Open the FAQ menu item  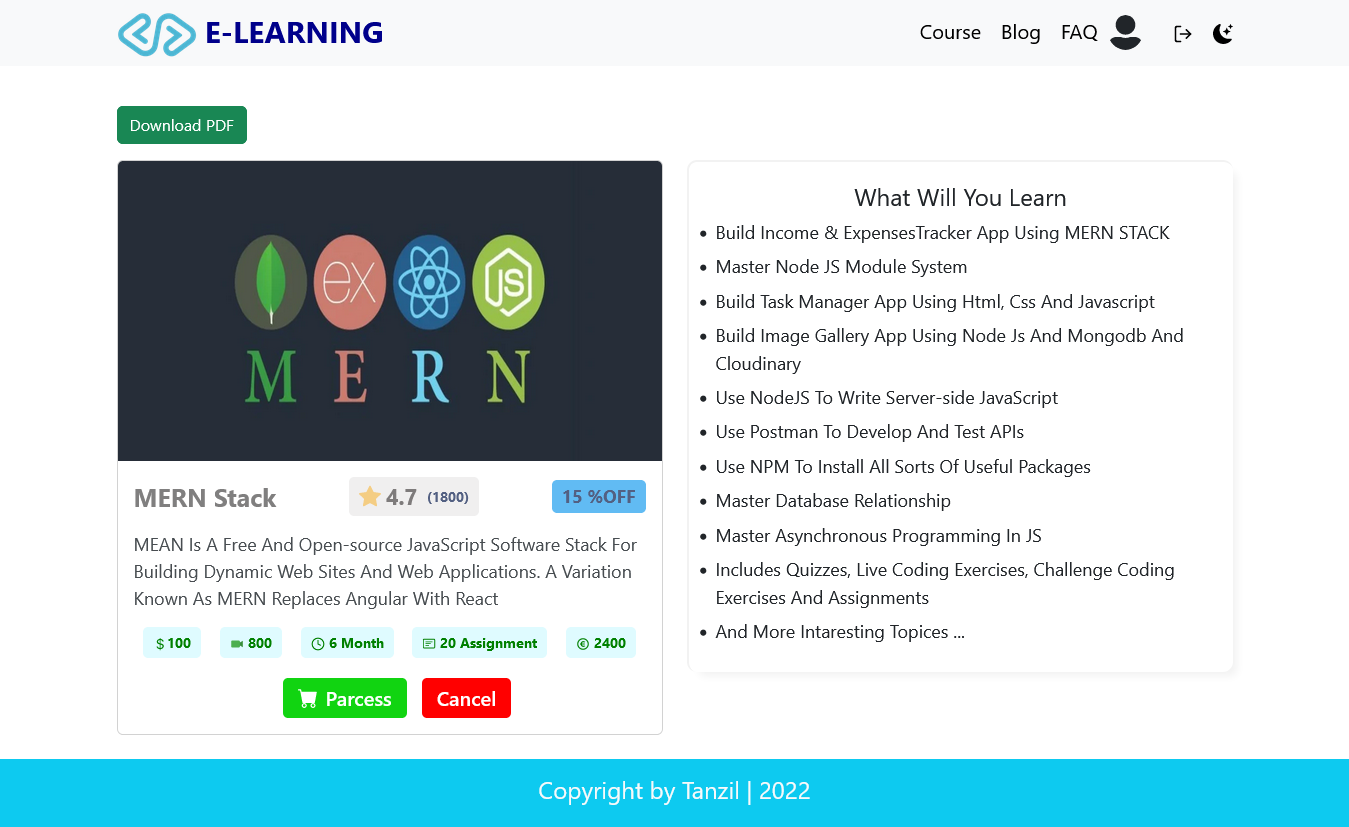pyautogui.click(x=1079, y=33)
